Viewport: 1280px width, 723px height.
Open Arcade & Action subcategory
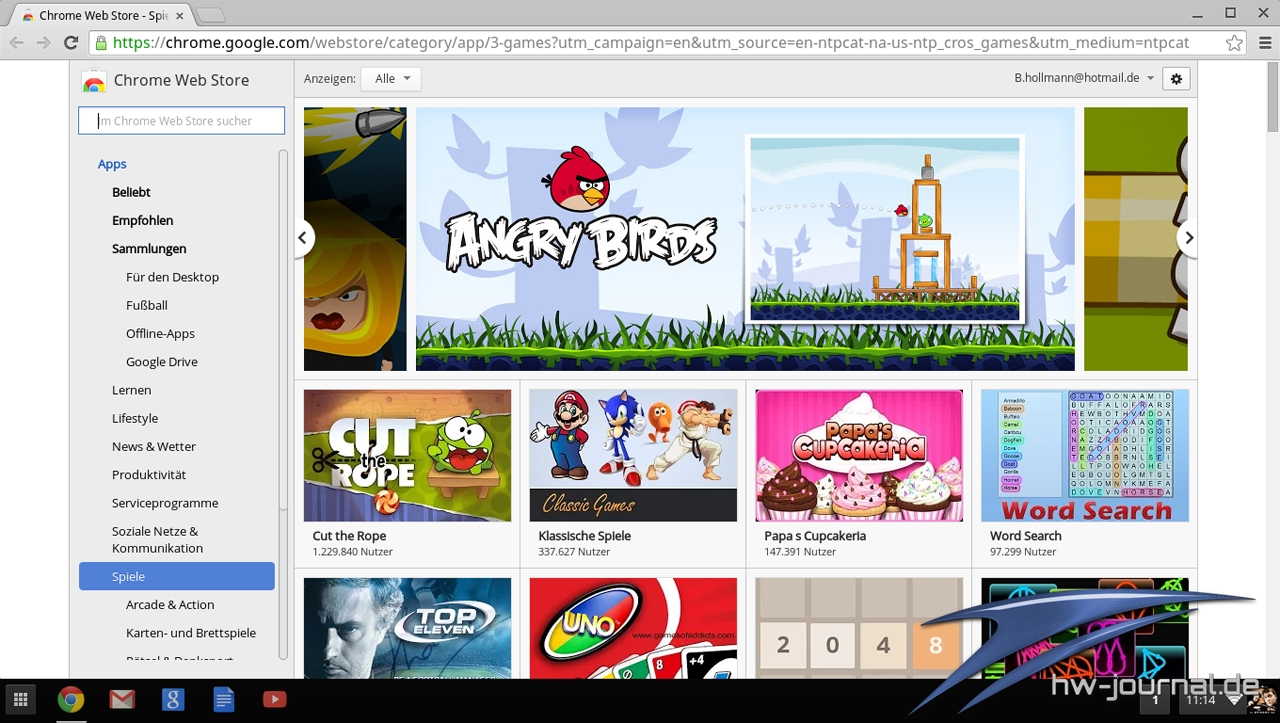pos(170,605)
